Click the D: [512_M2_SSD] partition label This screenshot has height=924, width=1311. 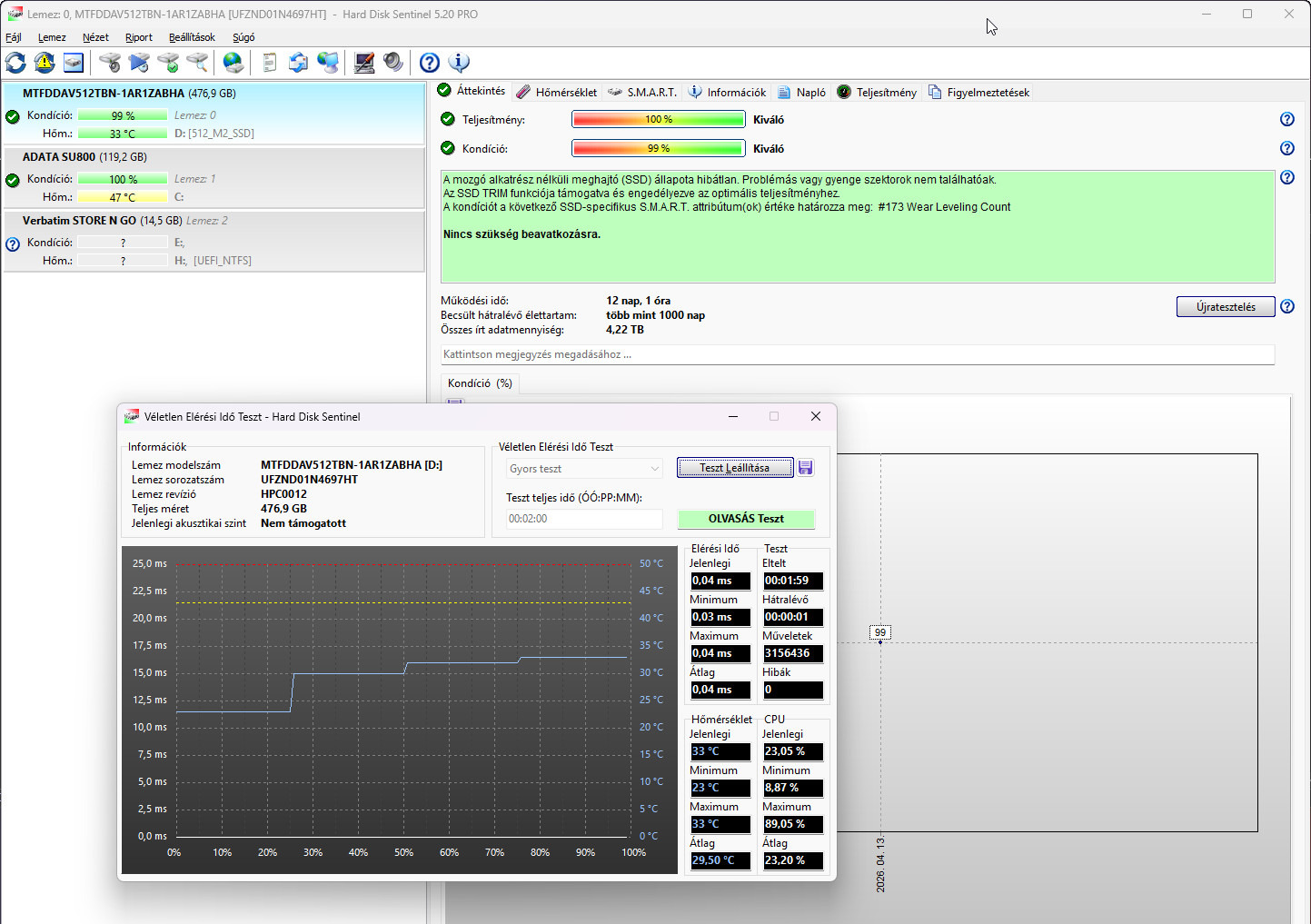(214, 134)
